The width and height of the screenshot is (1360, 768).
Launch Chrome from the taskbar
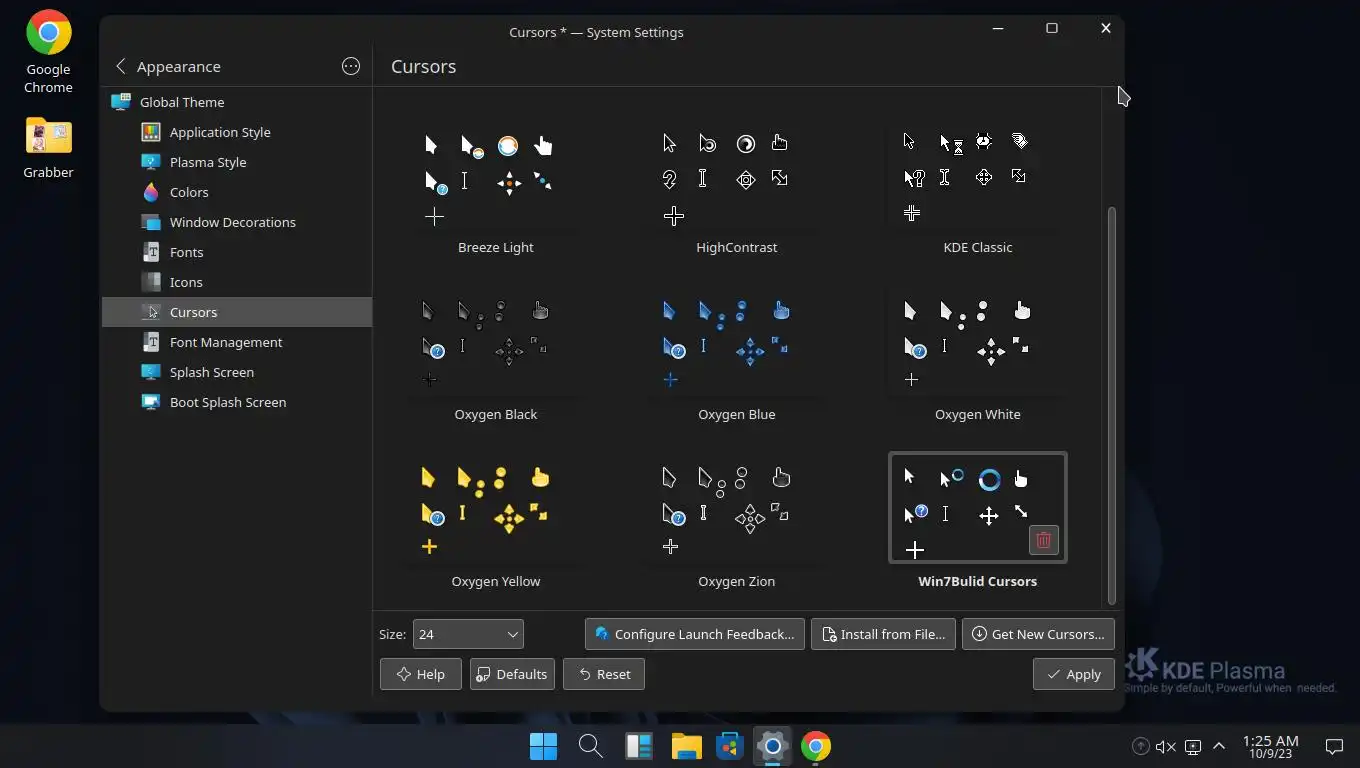(x=816, y=746)
